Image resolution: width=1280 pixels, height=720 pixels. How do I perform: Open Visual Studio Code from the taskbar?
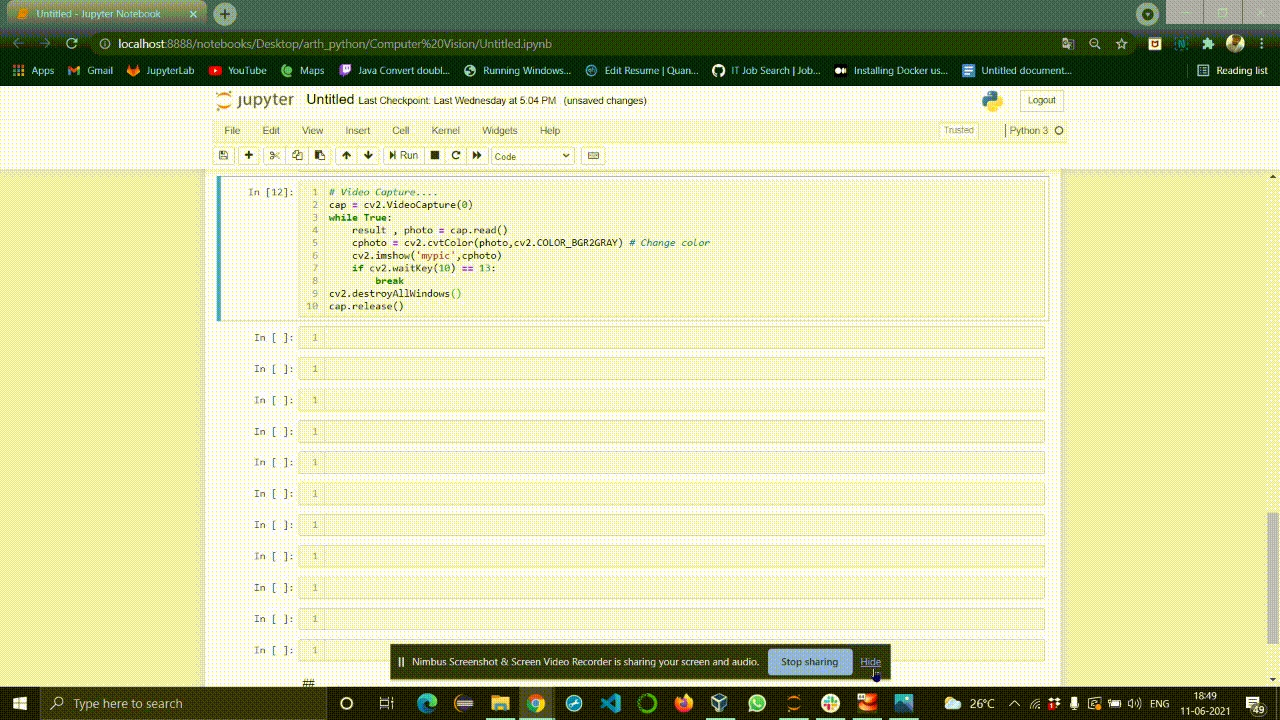pos(610,703)
